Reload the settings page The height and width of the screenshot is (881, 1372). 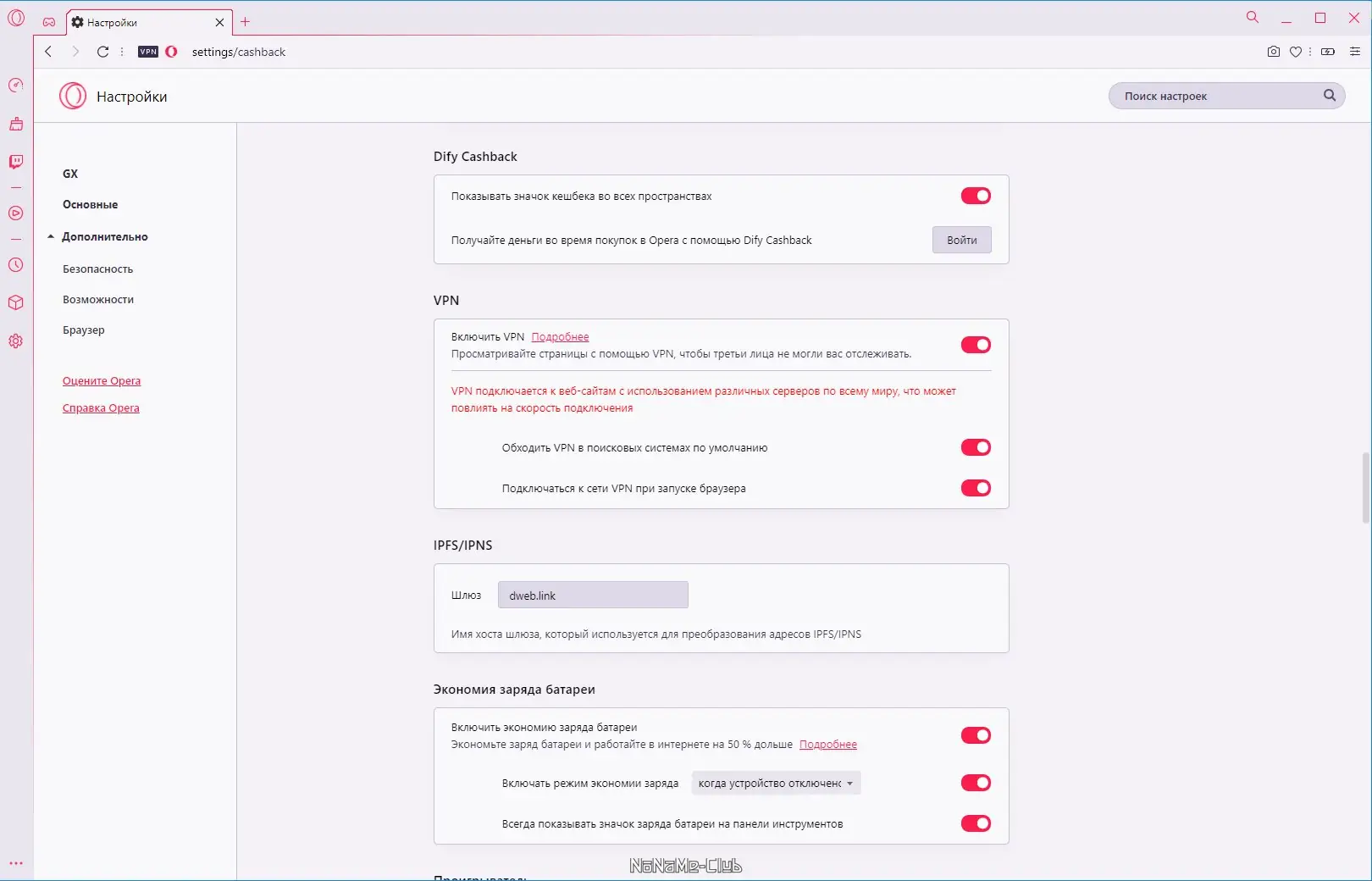tap(102, 52)
